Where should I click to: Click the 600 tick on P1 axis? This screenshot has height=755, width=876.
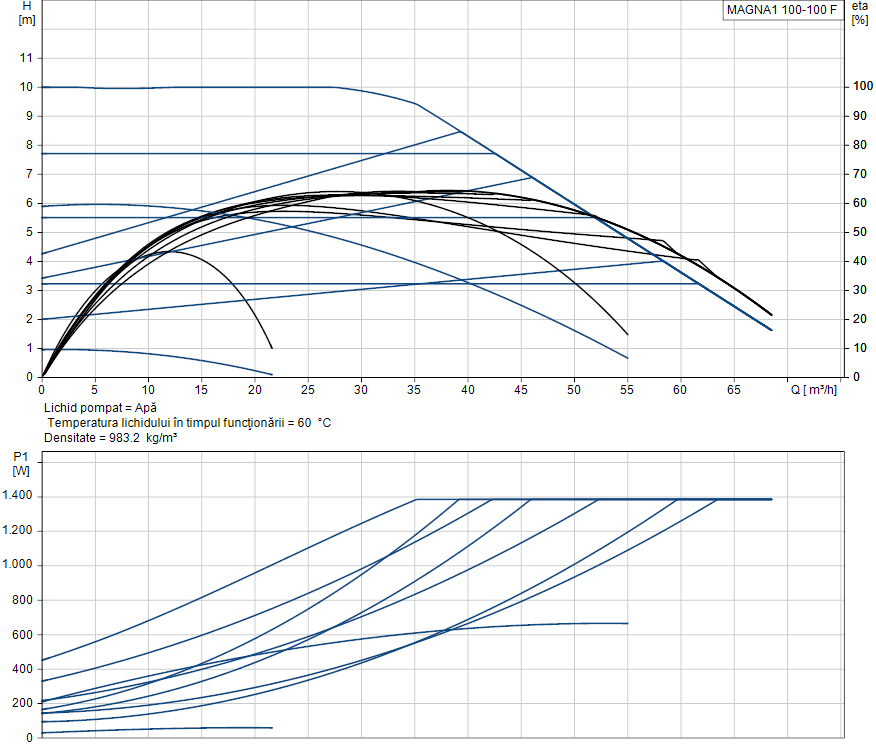tap(23, 635)
